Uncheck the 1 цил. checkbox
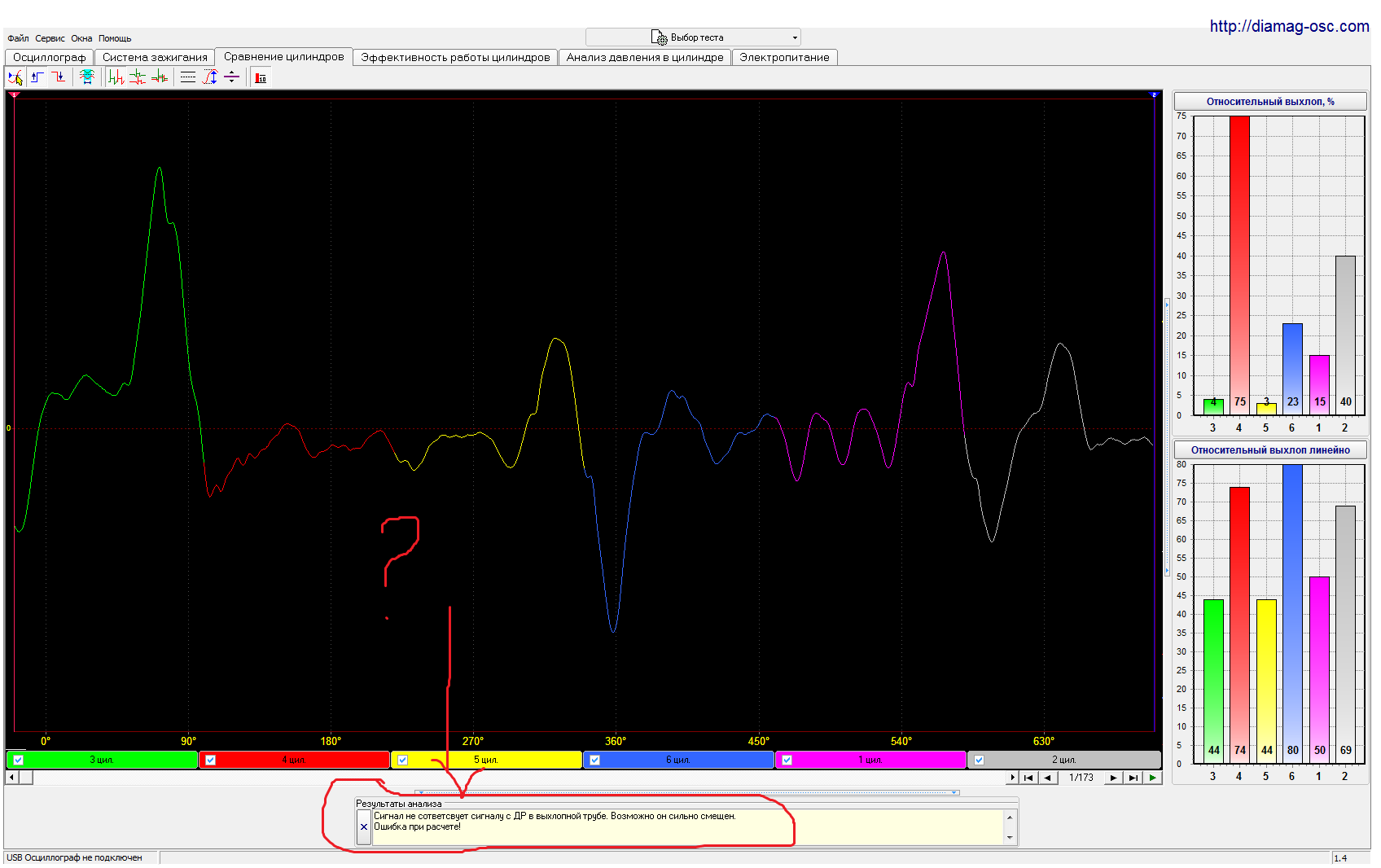Image resolution: width=1381 pixels, height=868 pixels. click(x=787, y=760)
